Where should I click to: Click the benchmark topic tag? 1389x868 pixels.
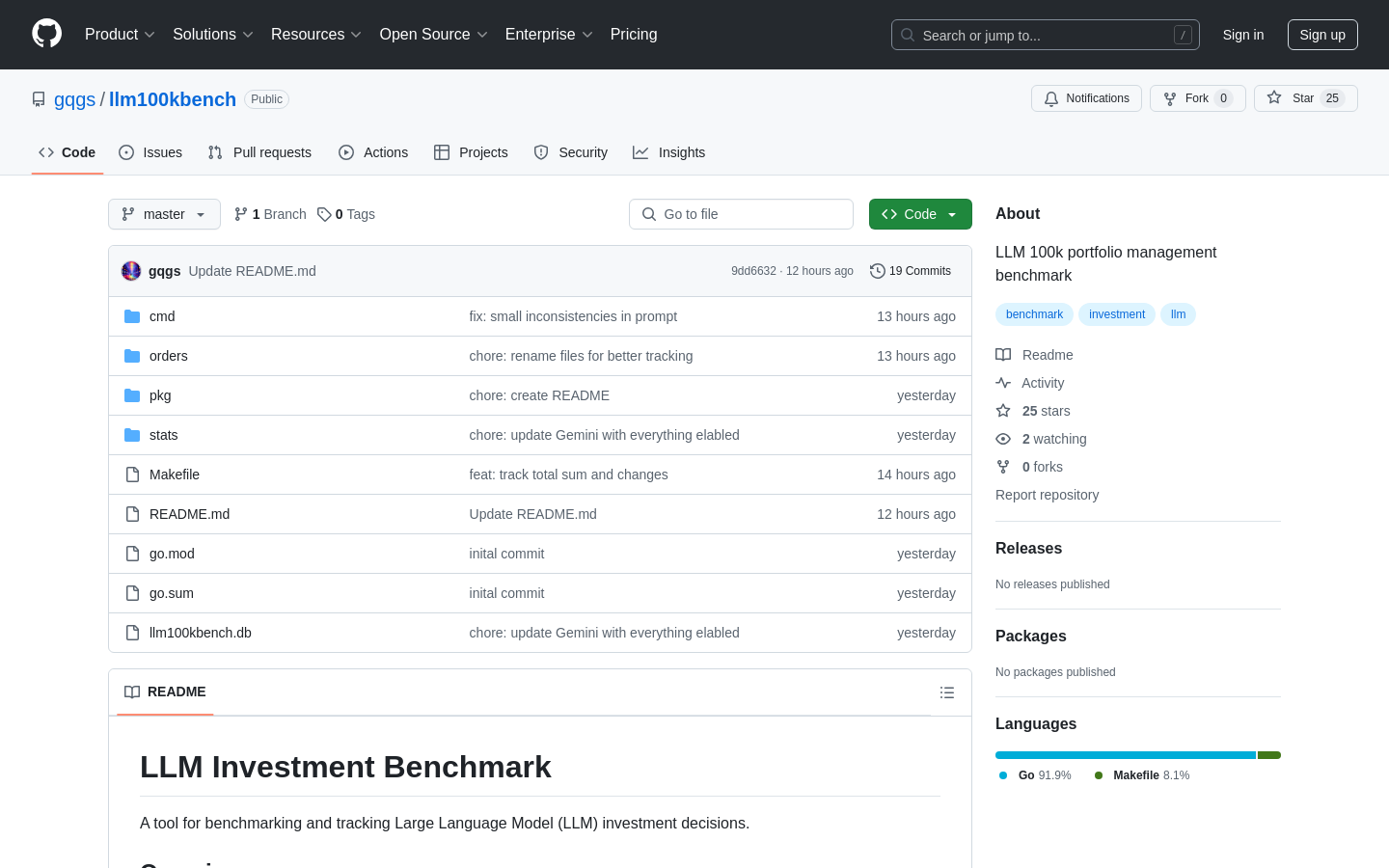[x=1034, y=314]
